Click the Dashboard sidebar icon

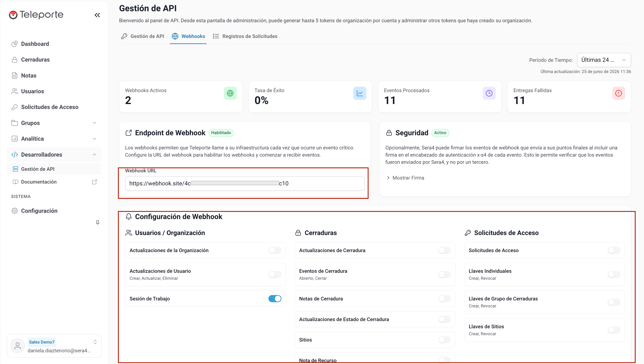14,44
